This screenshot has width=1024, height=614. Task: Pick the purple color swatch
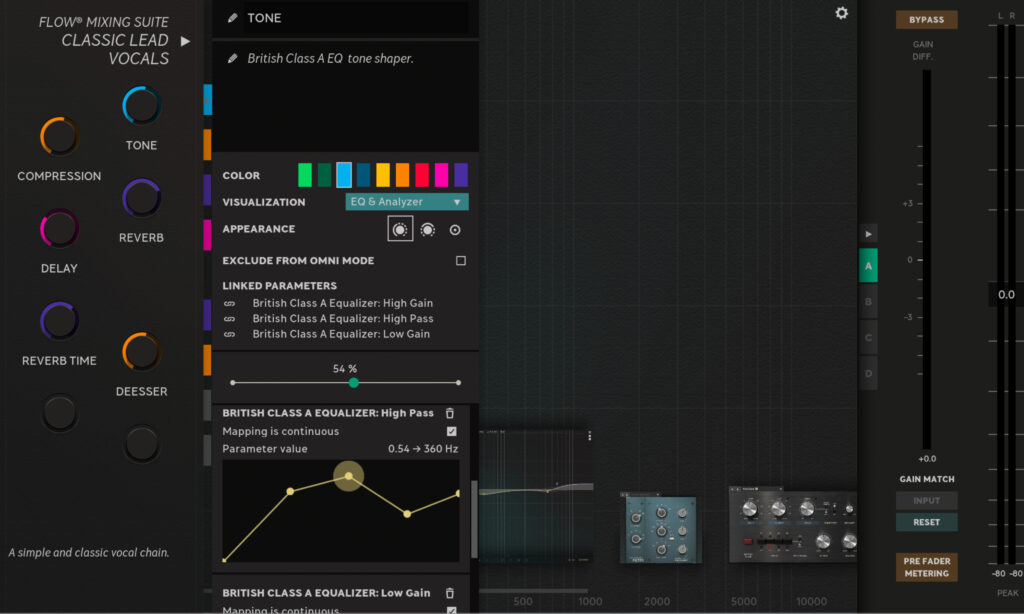[461, 175]
